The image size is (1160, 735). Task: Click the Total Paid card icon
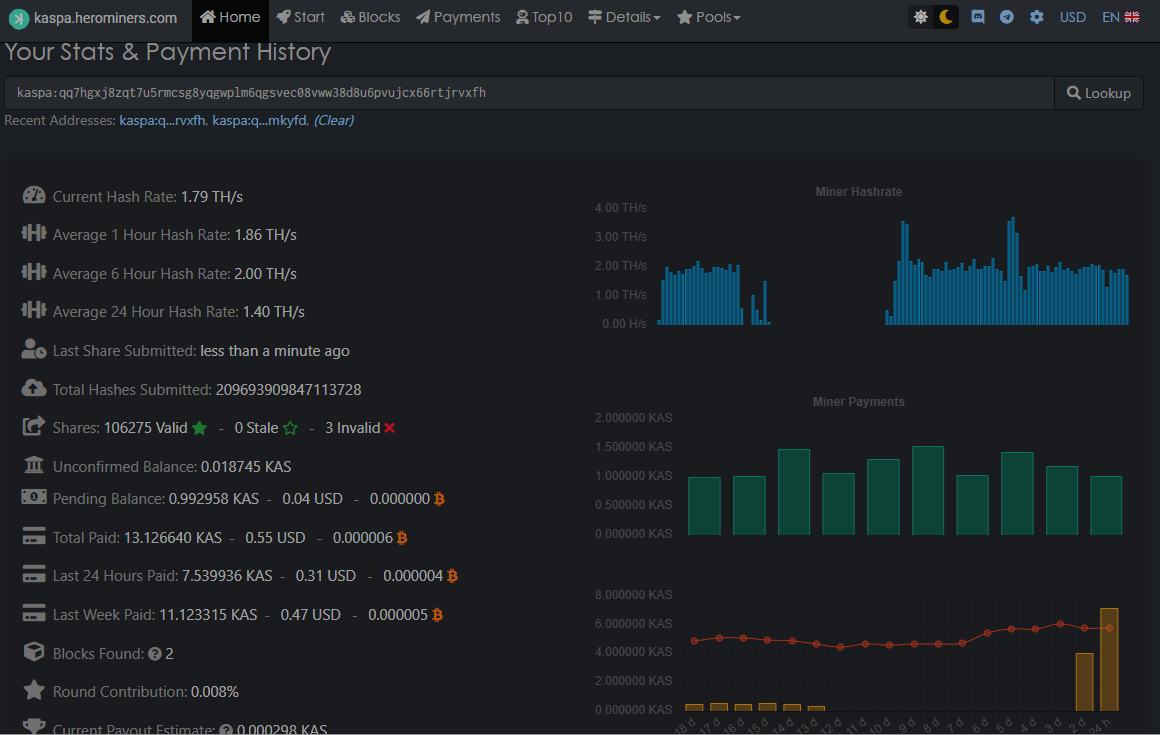click(33, 536)
